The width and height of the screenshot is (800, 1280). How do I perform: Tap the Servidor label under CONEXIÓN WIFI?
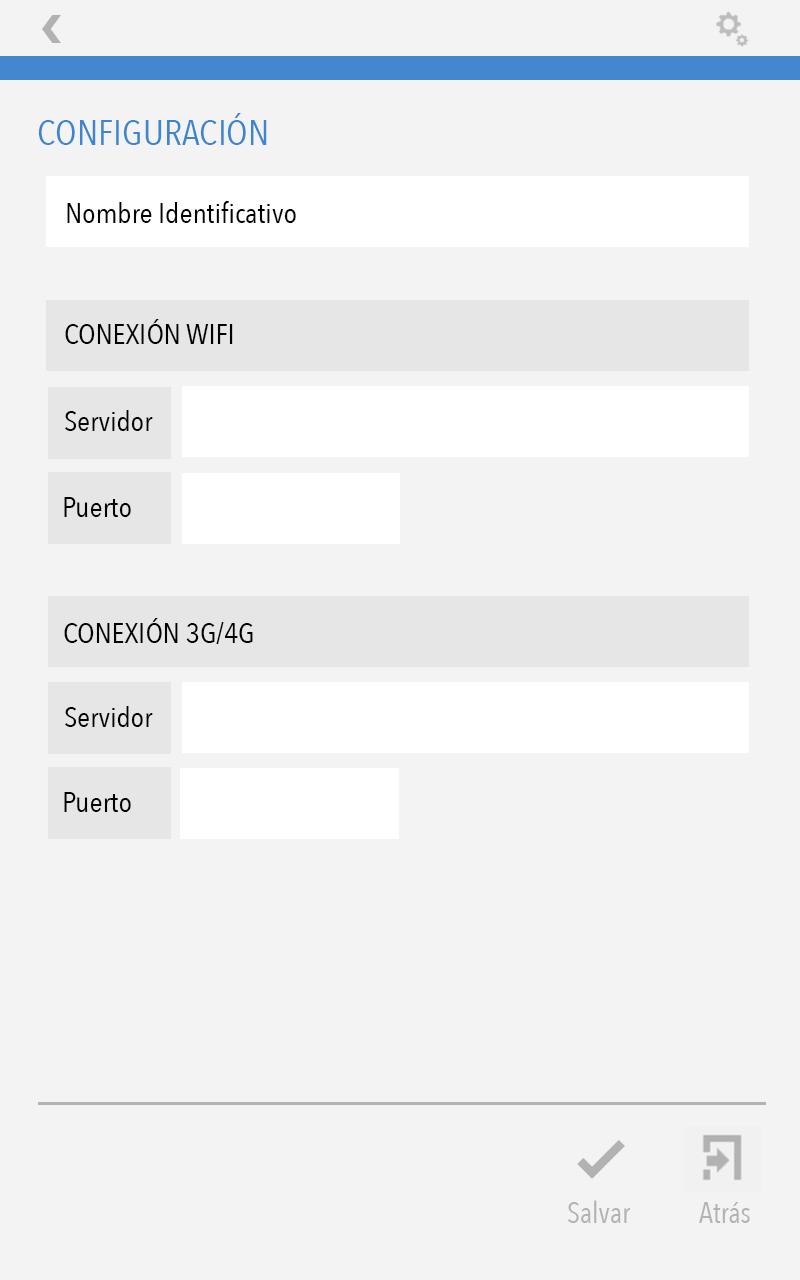pyautogui.click(x=109, y=422)
